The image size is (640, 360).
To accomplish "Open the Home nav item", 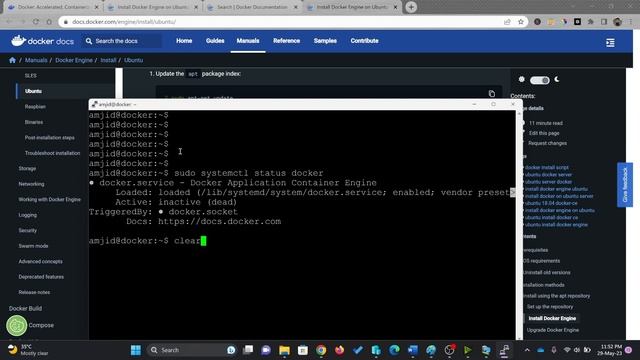I will coord(184,41).
